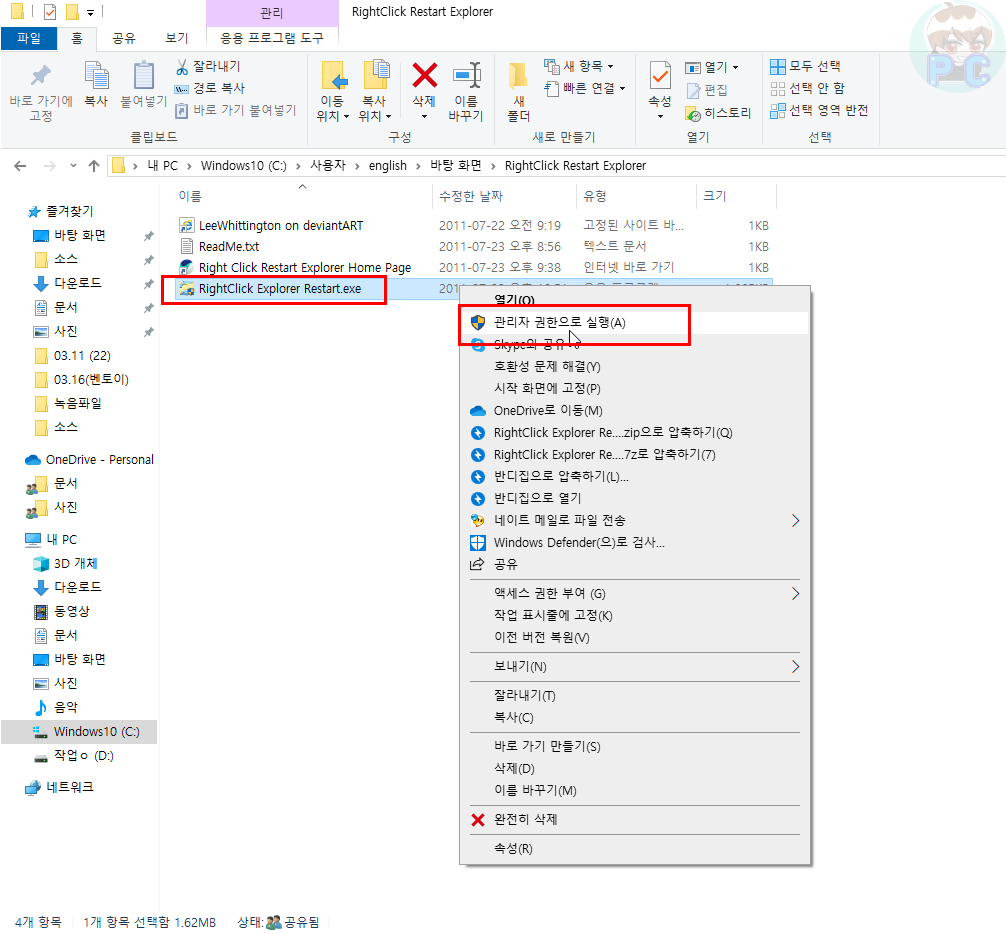1006x934 pixels.
Task: Click the 새 폴더 icon
Action: [518, 77]
